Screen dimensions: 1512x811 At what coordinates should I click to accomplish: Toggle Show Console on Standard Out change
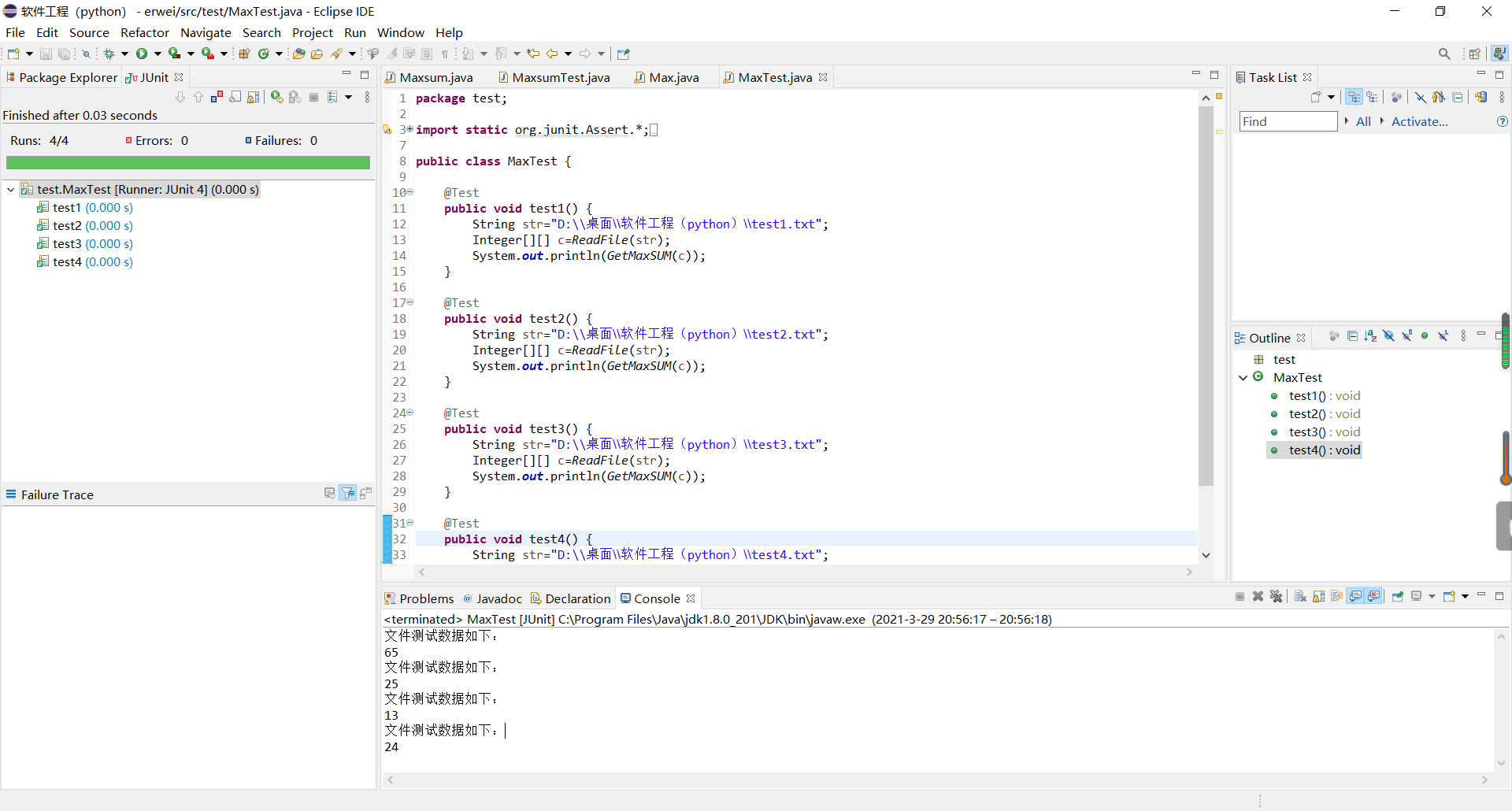[x=1355, y=596]
